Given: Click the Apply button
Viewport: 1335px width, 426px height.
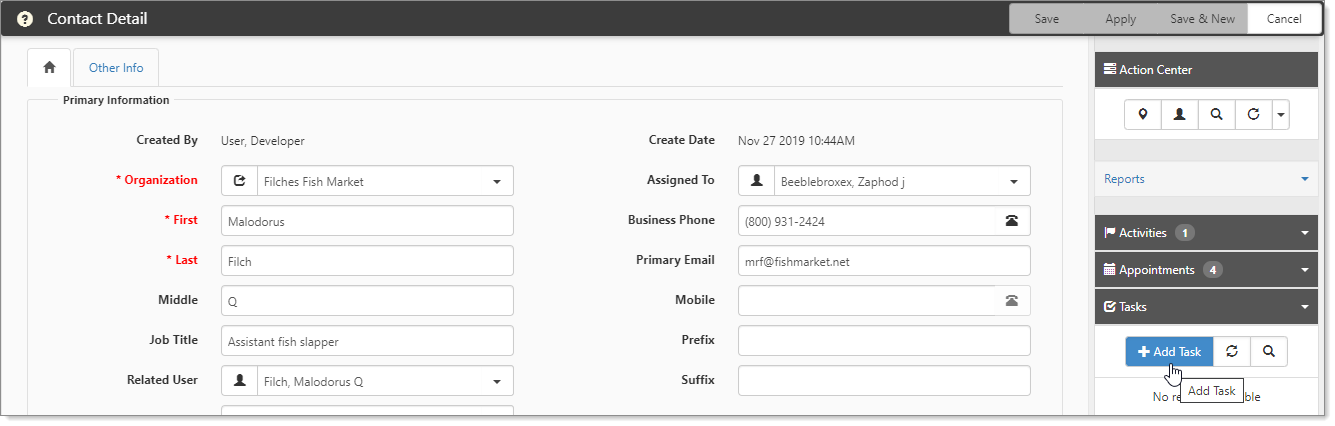Looking at the screenshot, I should (x=1121, y=19).
